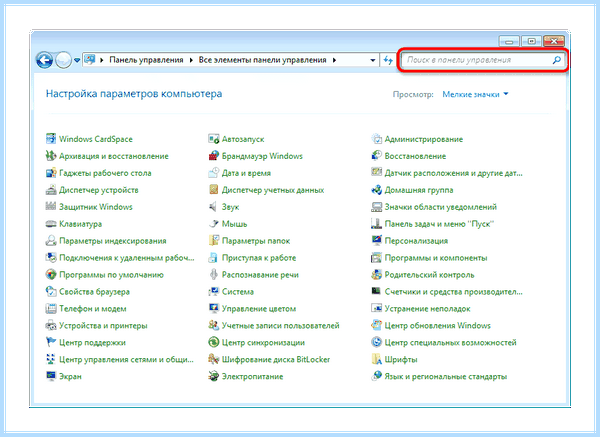The image size is (600, 437).
Task: Open the Защитник Windows icon
Action: (x=51, y=207)
